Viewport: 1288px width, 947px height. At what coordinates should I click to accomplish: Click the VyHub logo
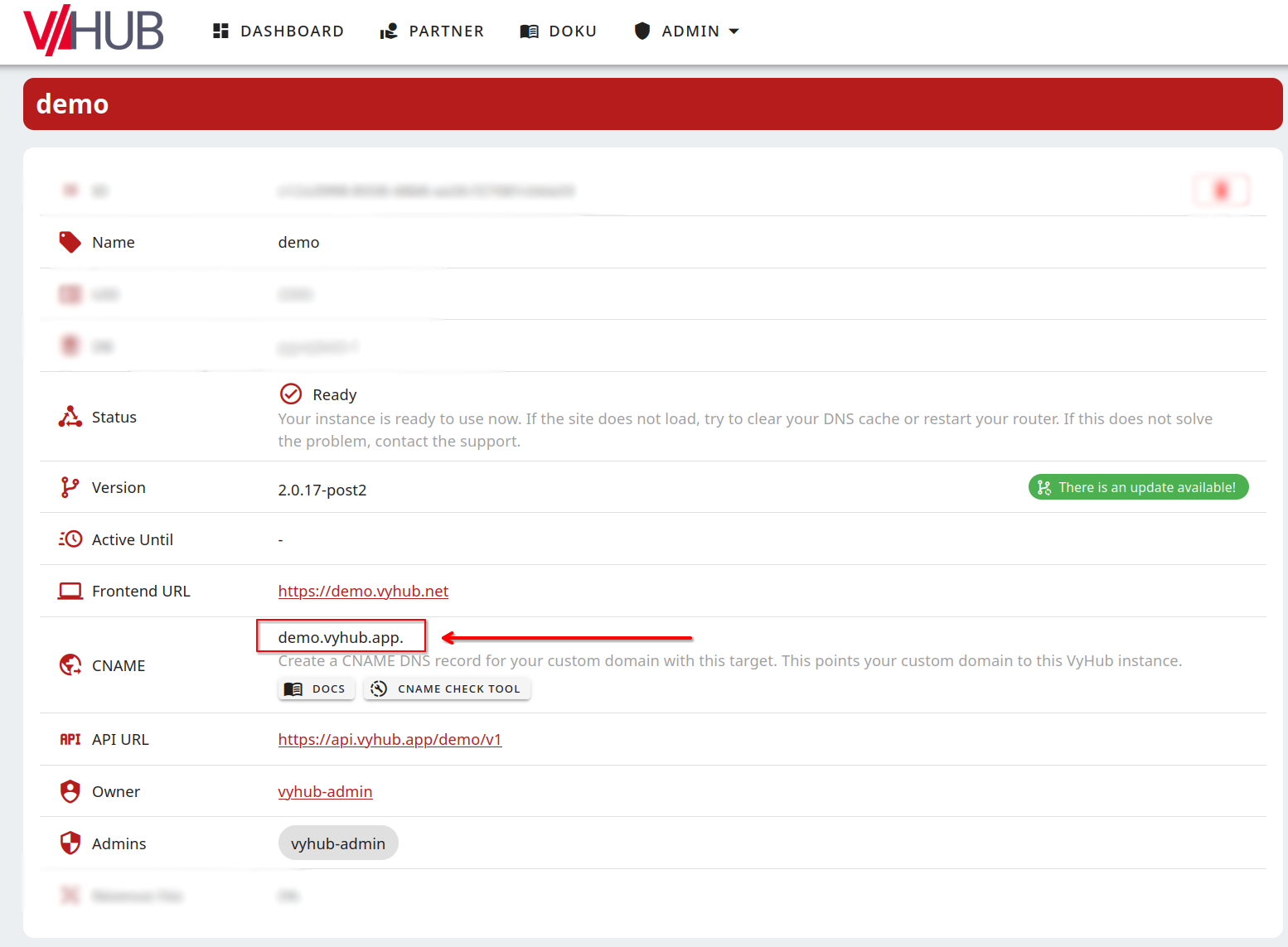[x=94, y=31]
